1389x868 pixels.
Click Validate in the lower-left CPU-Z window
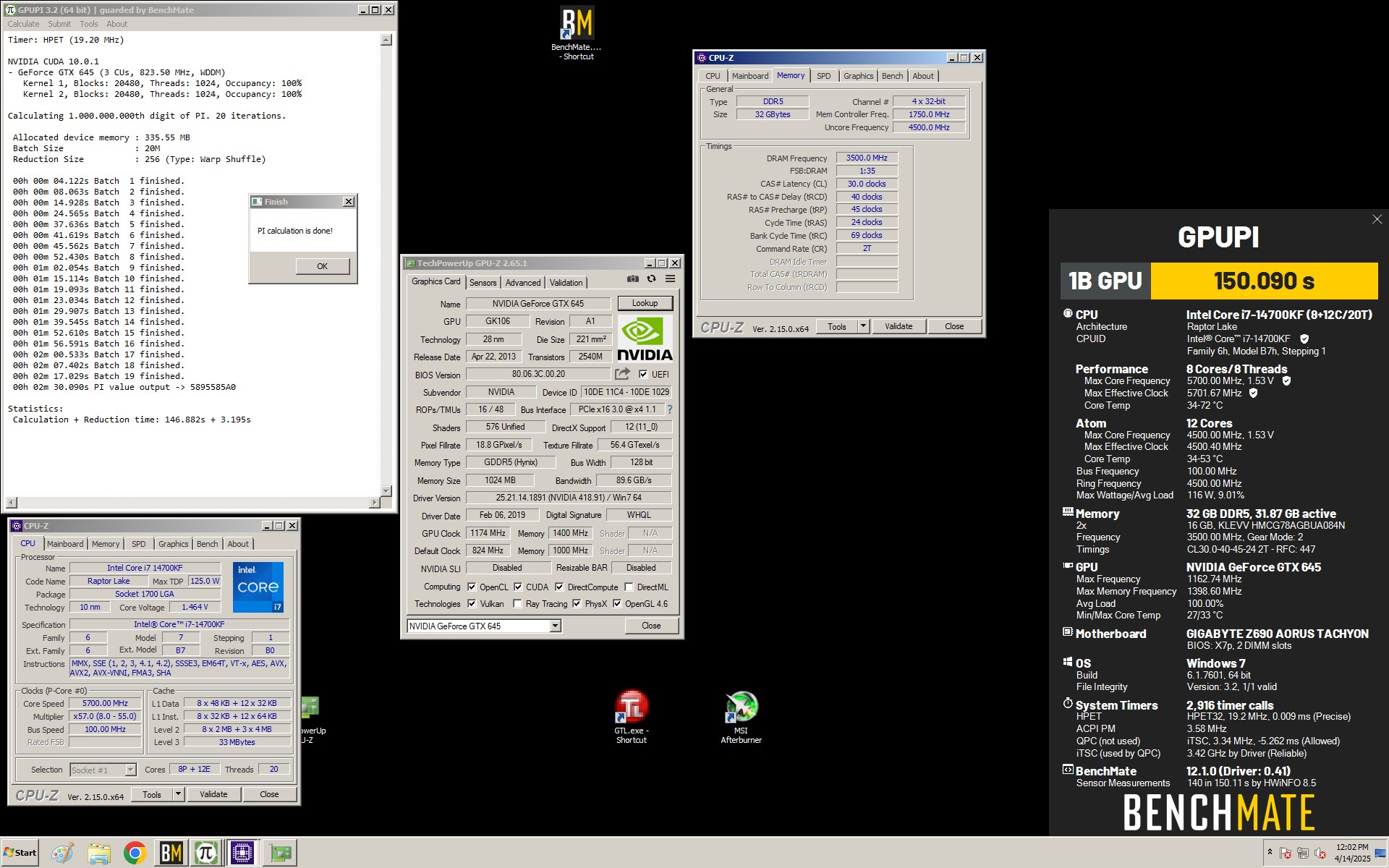point(213,794)
